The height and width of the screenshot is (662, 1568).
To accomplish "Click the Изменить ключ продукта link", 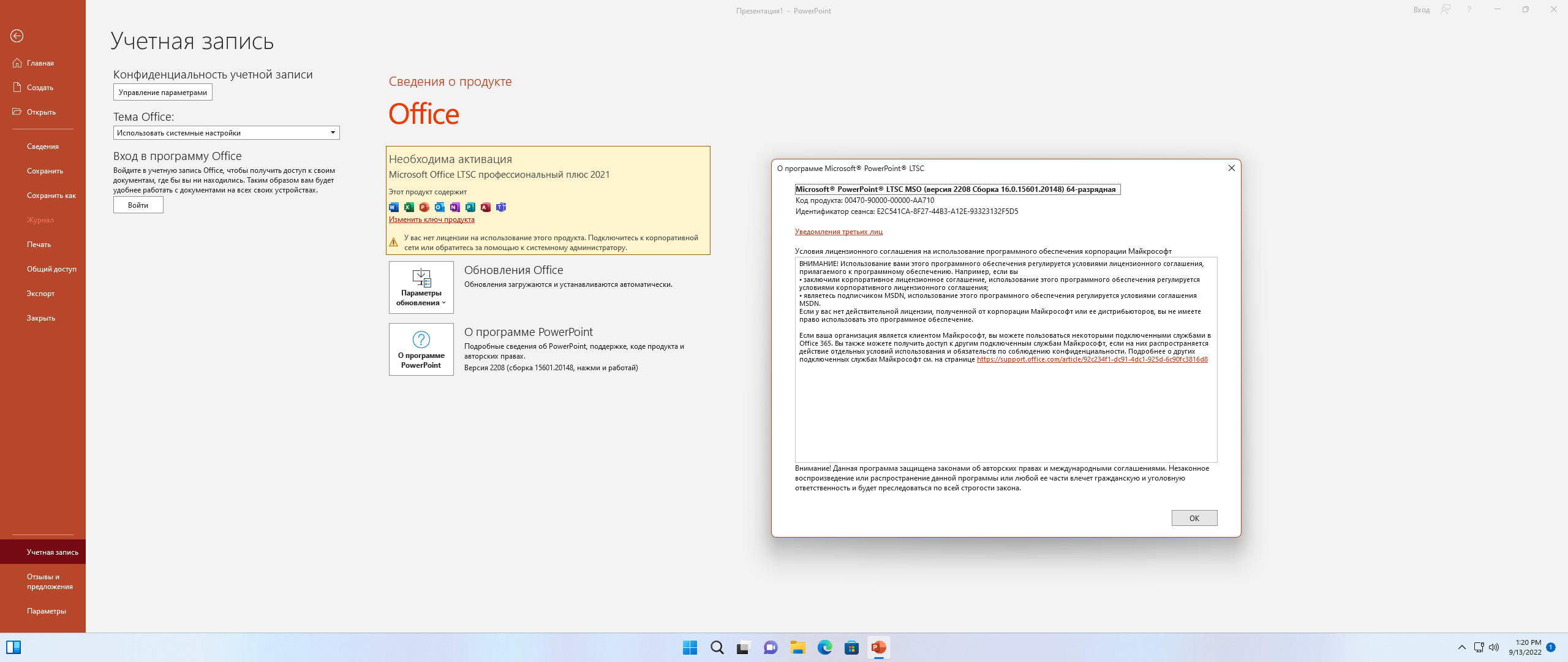I will pyautogui.click(x=432, y=219).
